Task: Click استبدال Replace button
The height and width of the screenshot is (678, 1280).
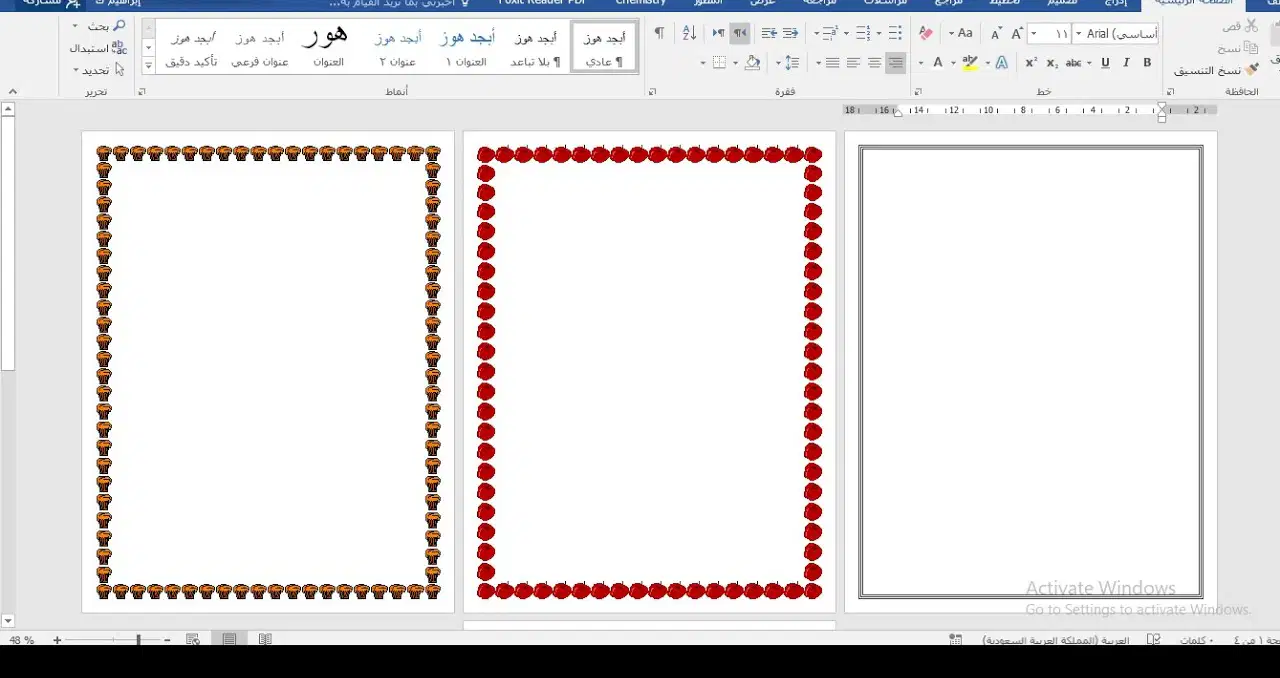Action: [x=98, y=47]
